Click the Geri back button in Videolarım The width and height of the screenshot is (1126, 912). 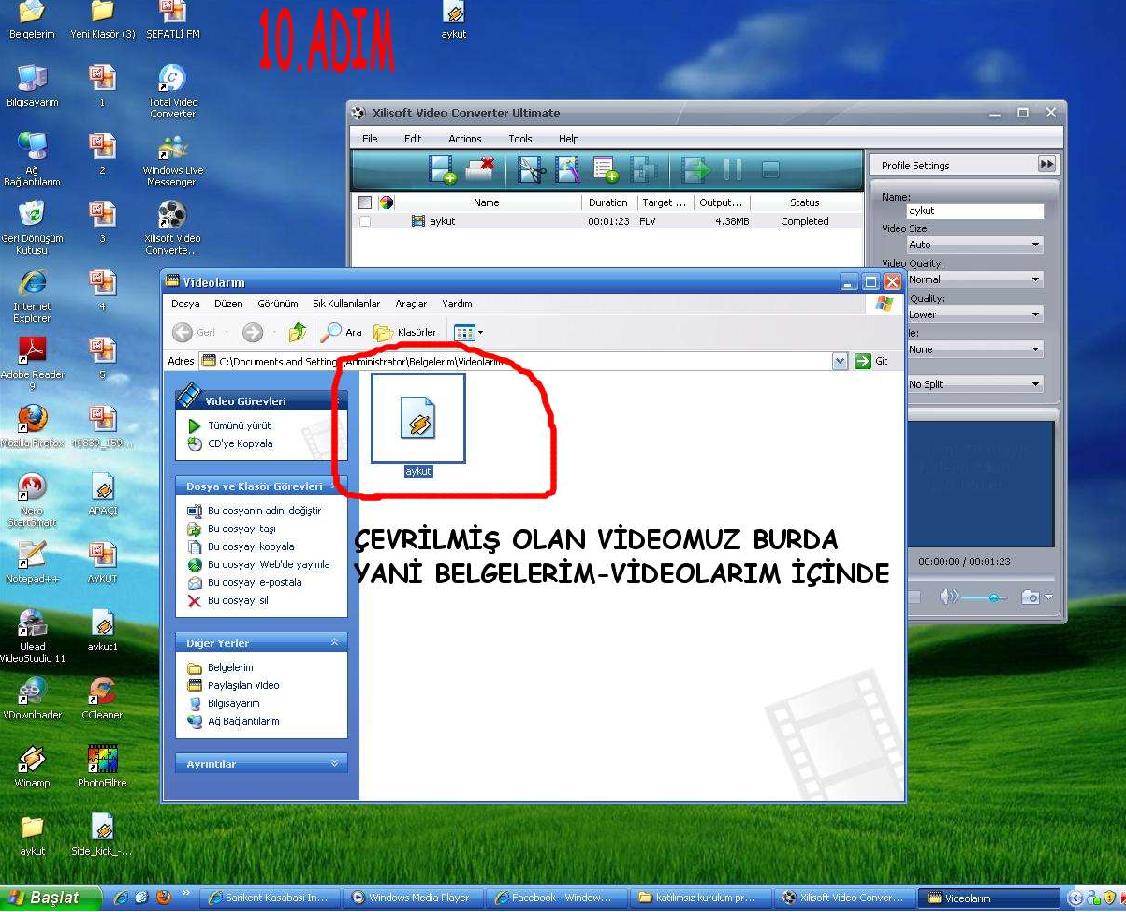coord(194,332)
